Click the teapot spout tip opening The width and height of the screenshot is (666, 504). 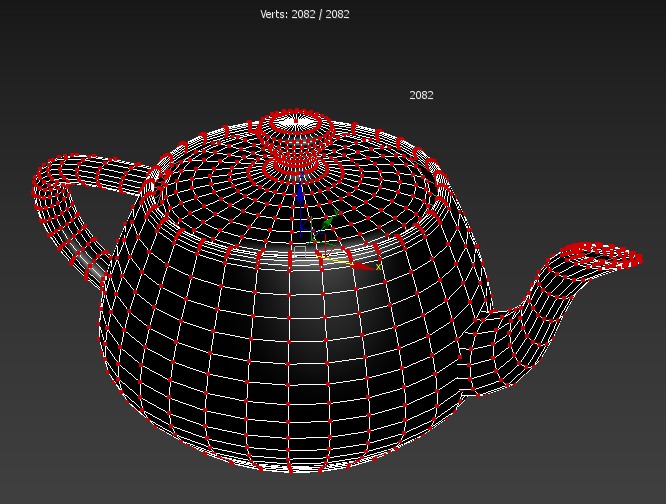coord(602,256)
